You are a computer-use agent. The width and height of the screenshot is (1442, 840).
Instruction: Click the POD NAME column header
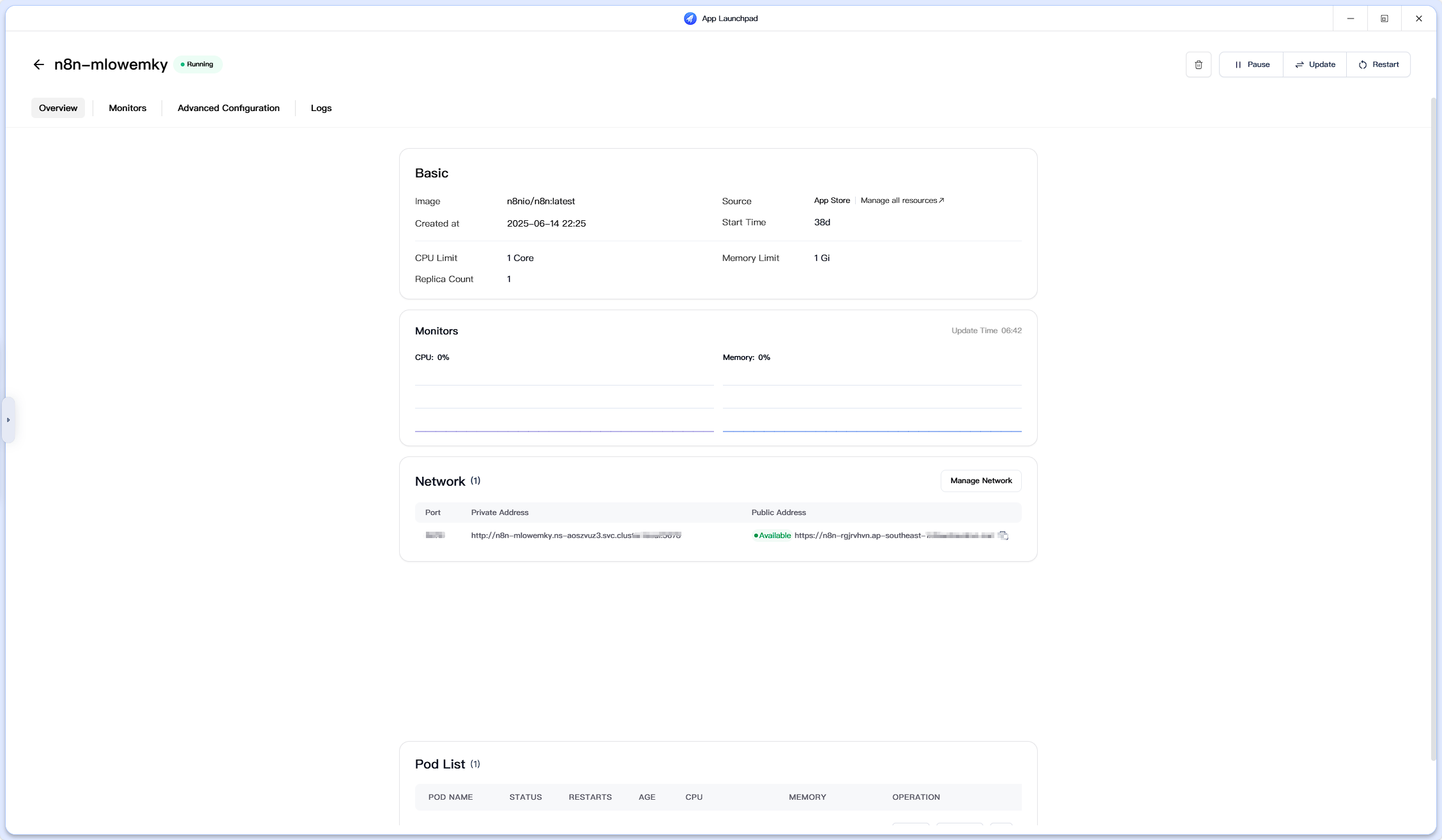coord(450,797)
